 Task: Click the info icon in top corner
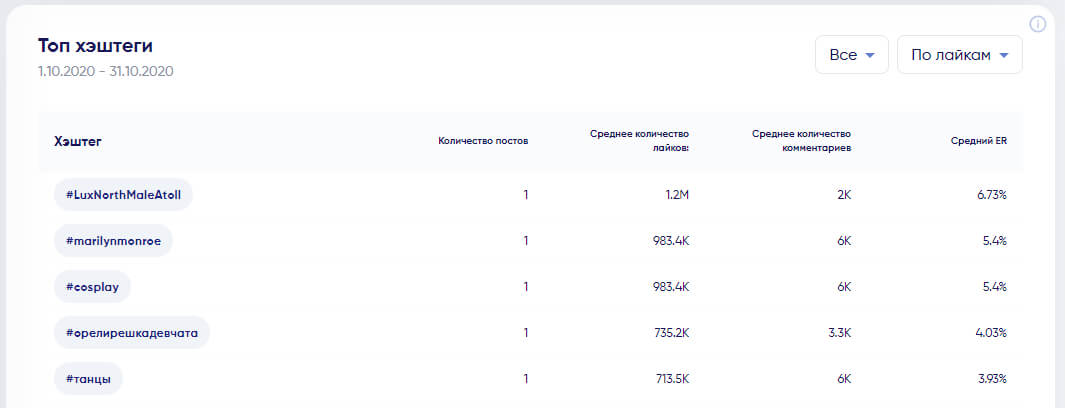click(x=1038, y=24)
